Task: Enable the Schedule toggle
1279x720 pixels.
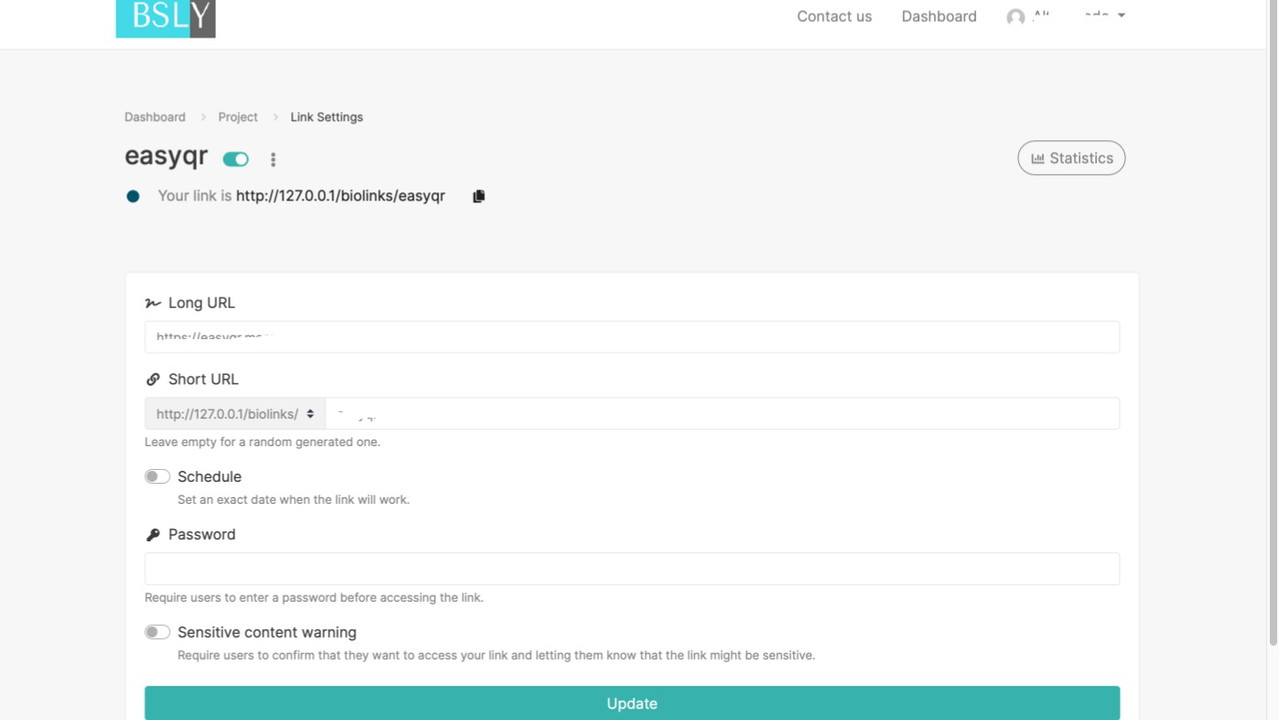Action: tap(157, 476)
